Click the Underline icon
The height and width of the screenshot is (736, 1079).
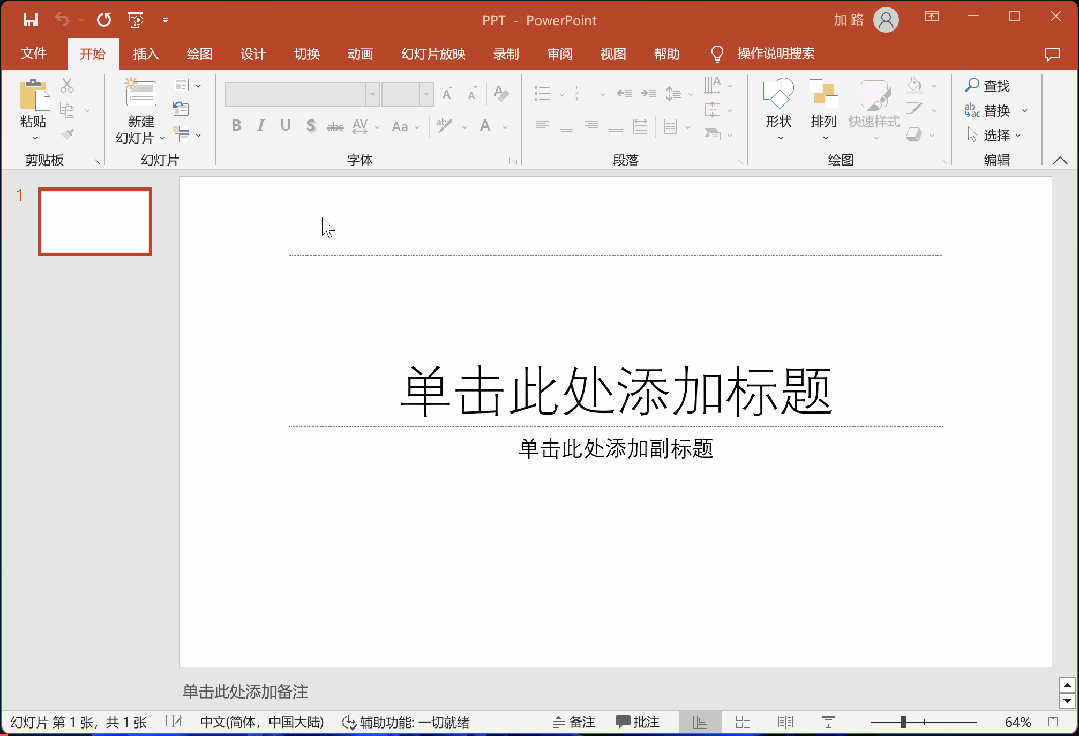(284, 126)
